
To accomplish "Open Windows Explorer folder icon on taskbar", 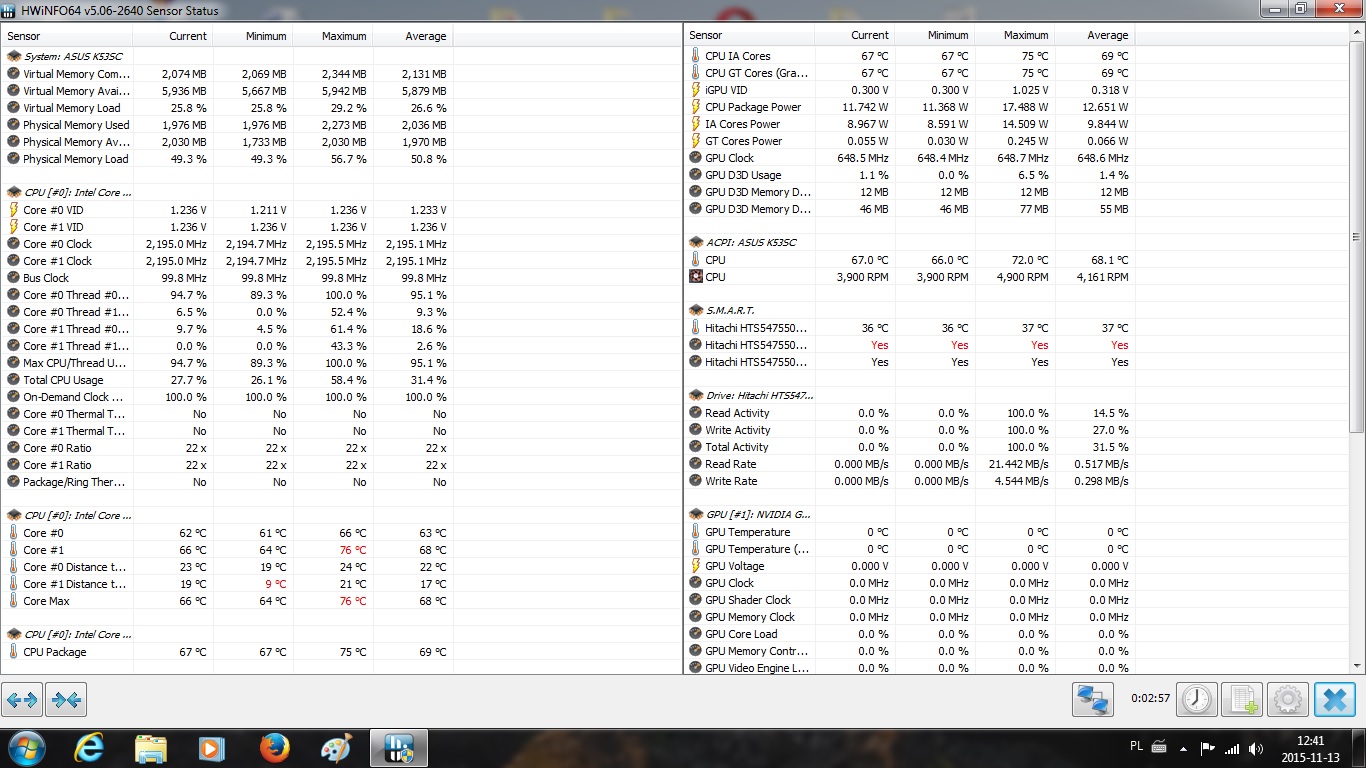I will [x=151, y=748].
